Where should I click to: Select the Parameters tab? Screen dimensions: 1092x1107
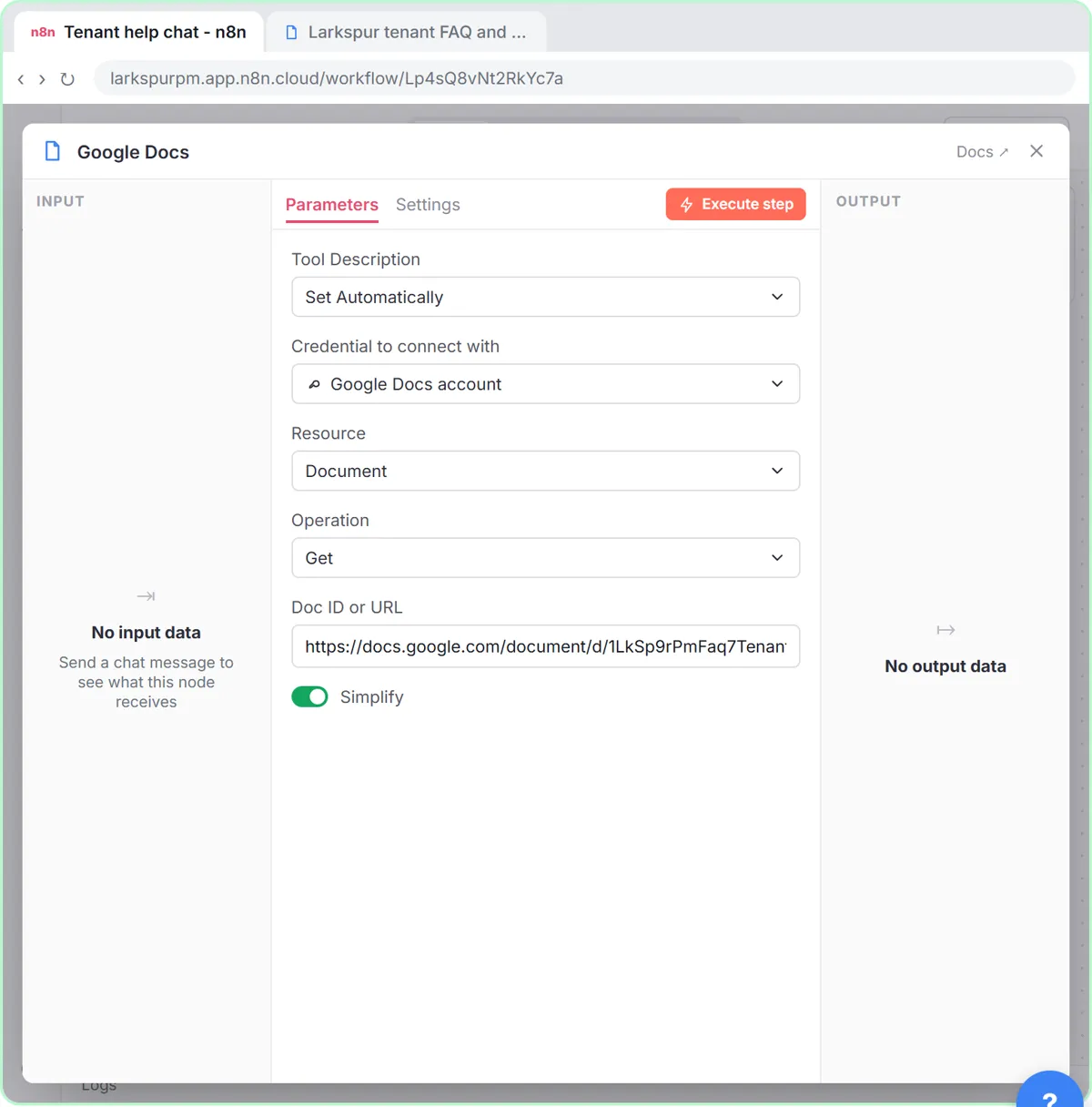[331, 205]
